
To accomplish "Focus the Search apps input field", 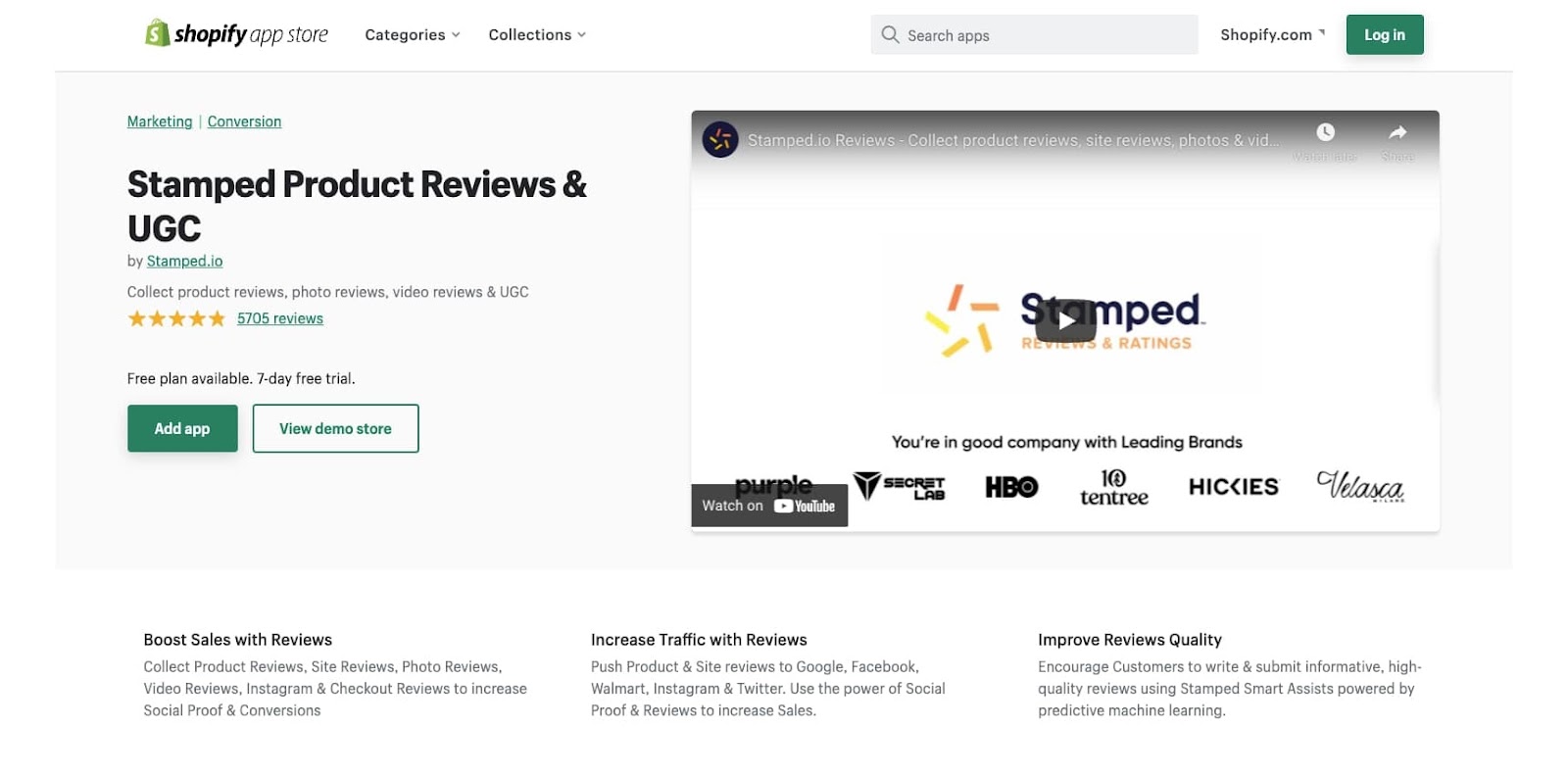I will [x=1034, y=35].
